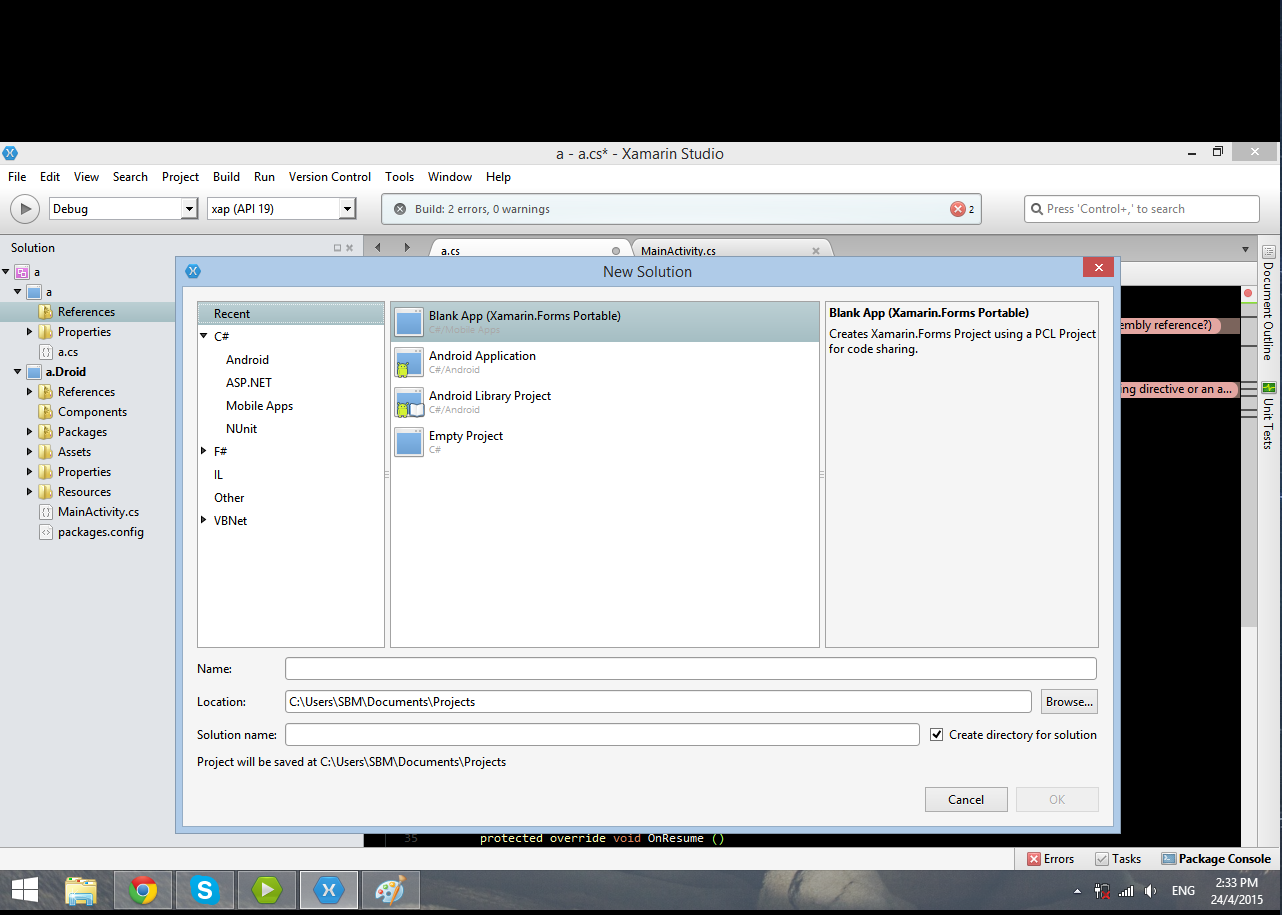Open the document tab list dropdown arrow
This screenshot has width=1282, height=915.
coord(1245,249)
